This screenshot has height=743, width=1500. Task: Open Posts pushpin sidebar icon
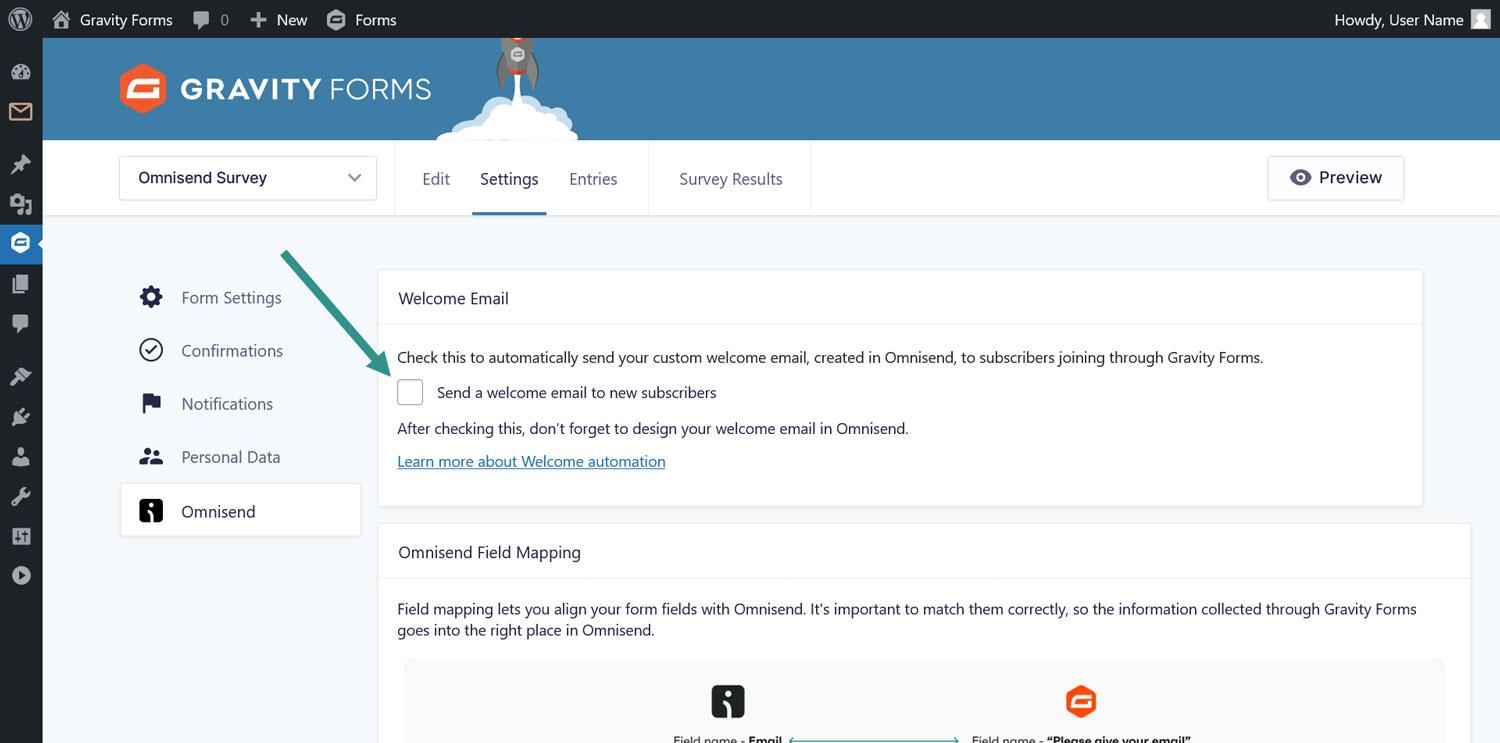pos(20,164)
